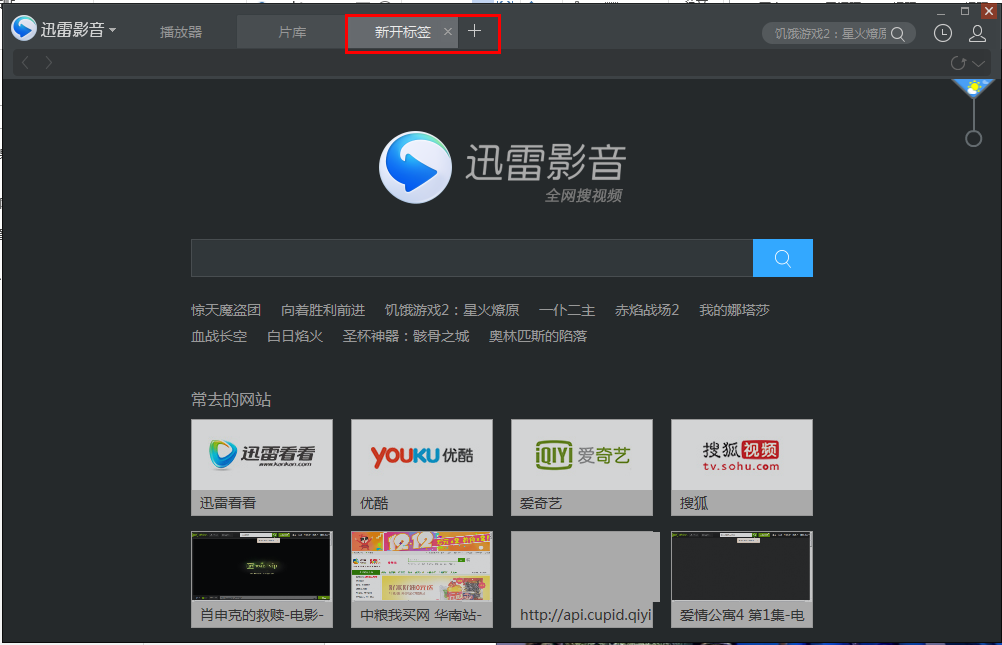Open the user account icon
The width and height of the screenshot is (1002, 645).
coord(977,33)
